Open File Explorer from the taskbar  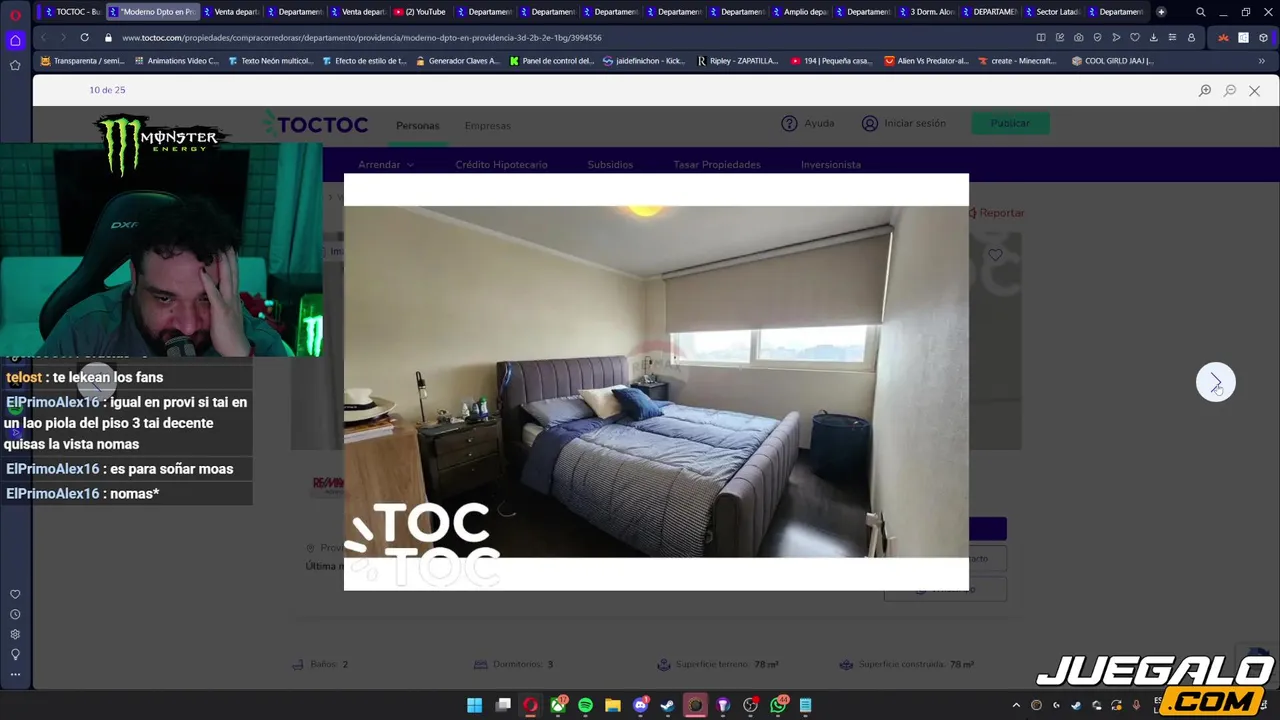[x=612, y=705]
